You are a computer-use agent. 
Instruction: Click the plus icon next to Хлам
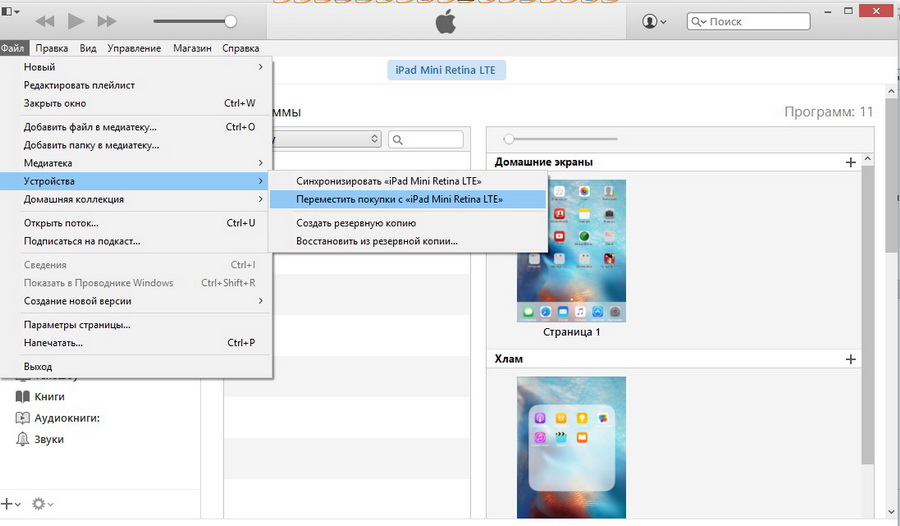pos(851,359)
